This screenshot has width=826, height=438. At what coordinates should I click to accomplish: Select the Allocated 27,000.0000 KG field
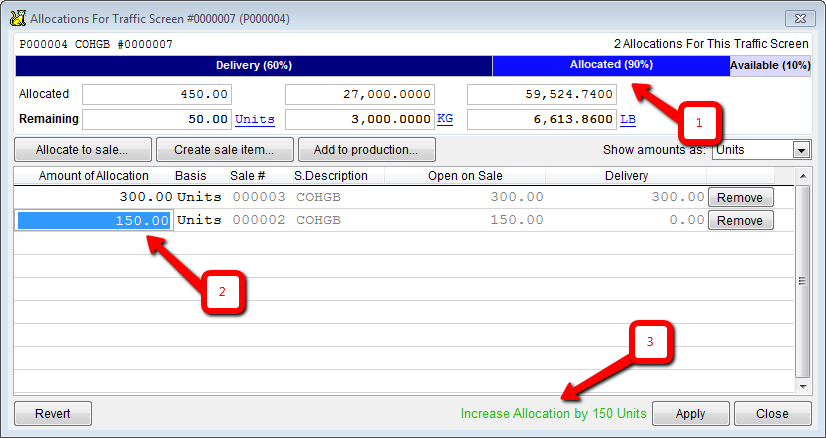click(360, 94)
